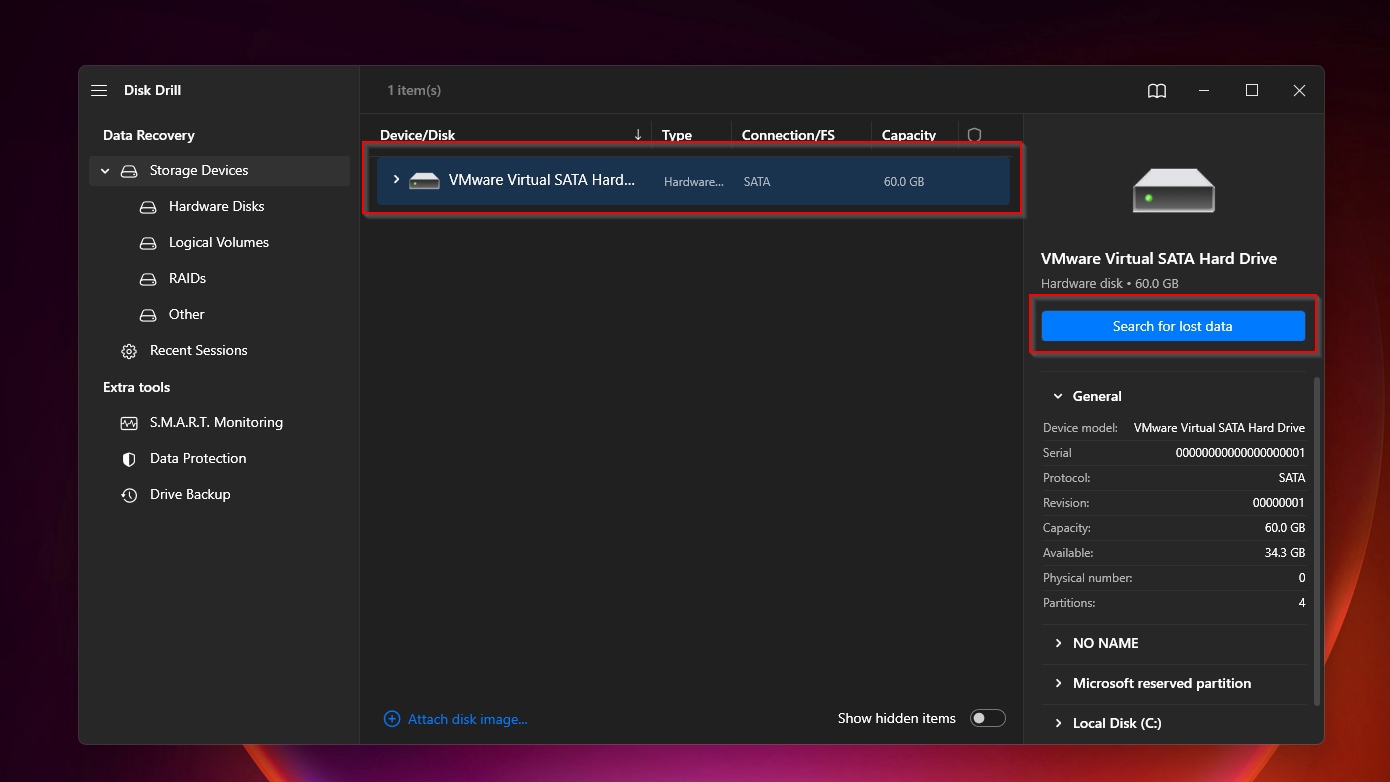Expand the NO NAME partition section

coord(1058,643)
